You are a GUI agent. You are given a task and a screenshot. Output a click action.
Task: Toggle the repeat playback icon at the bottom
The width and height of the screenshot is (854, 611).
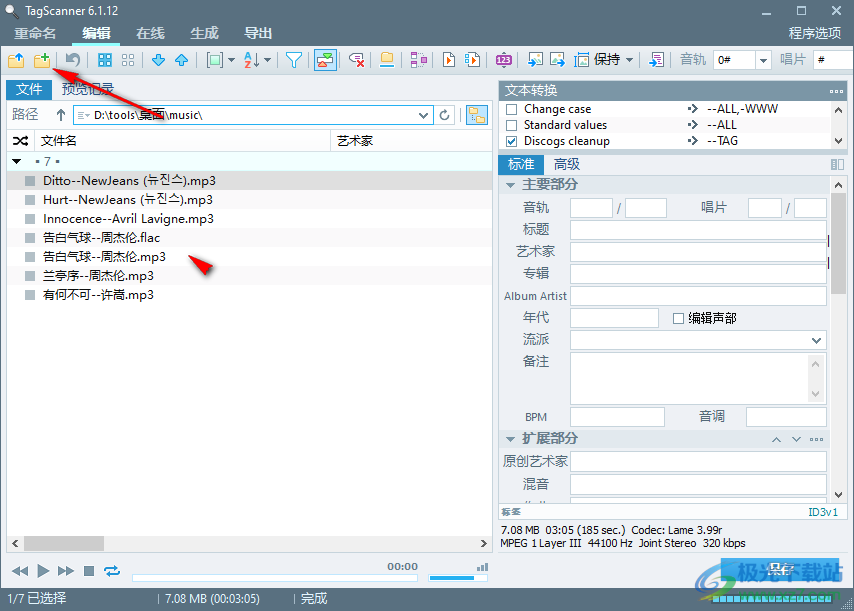click(x=111, y=571)
